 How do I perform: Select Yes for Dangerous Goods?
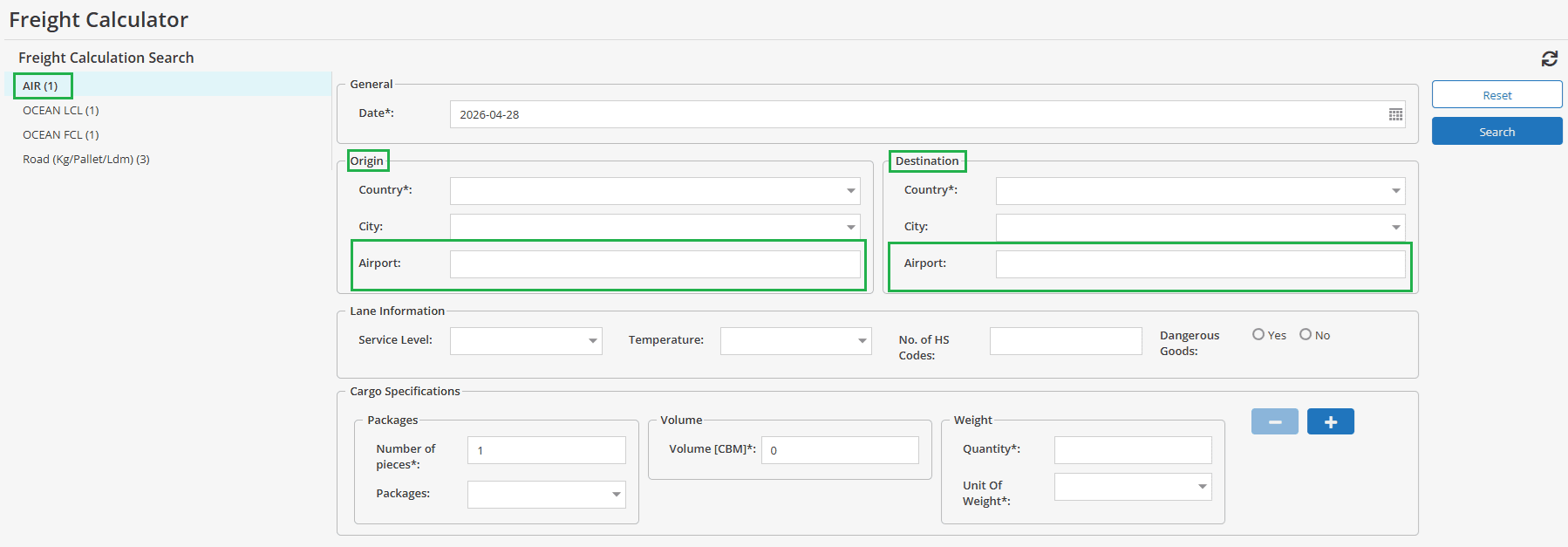click(x=1258, y=334)
